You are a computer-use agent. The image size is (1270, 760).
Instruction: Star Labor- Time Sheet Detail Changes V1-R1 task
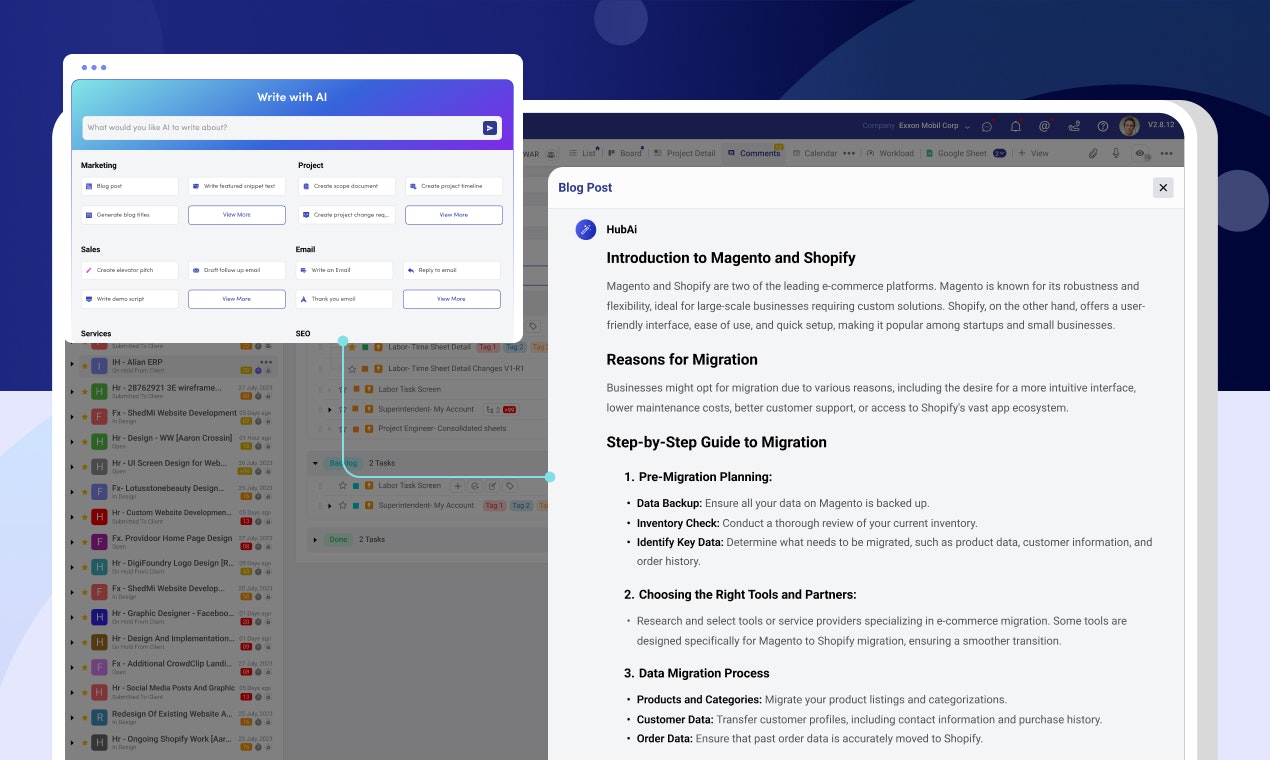351,369
